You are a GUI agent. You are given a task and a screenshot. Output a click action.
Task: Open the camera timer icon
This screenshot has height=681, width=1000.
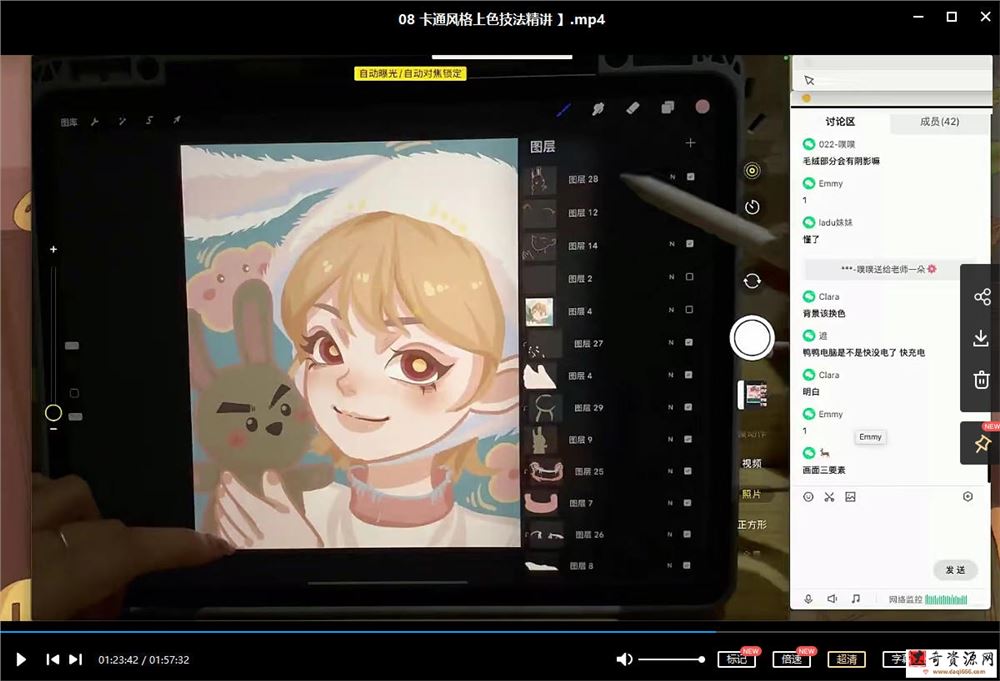pos(752,207)
